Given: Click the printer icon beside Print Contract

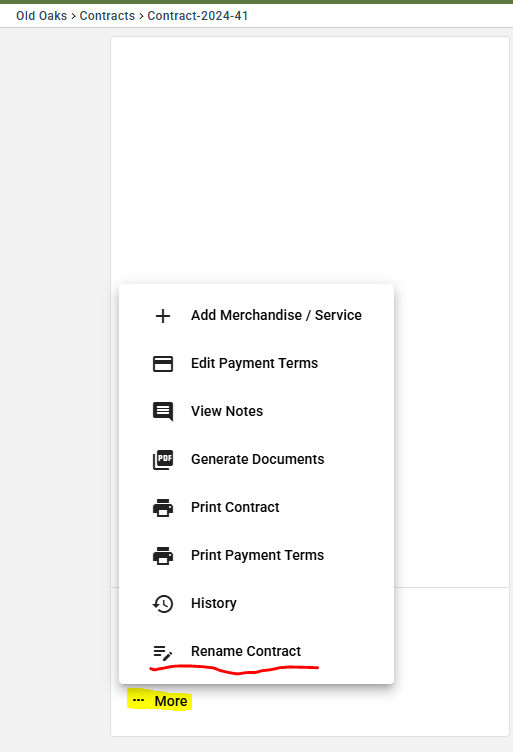Looking at the screenshot, I should click(163, 507).
